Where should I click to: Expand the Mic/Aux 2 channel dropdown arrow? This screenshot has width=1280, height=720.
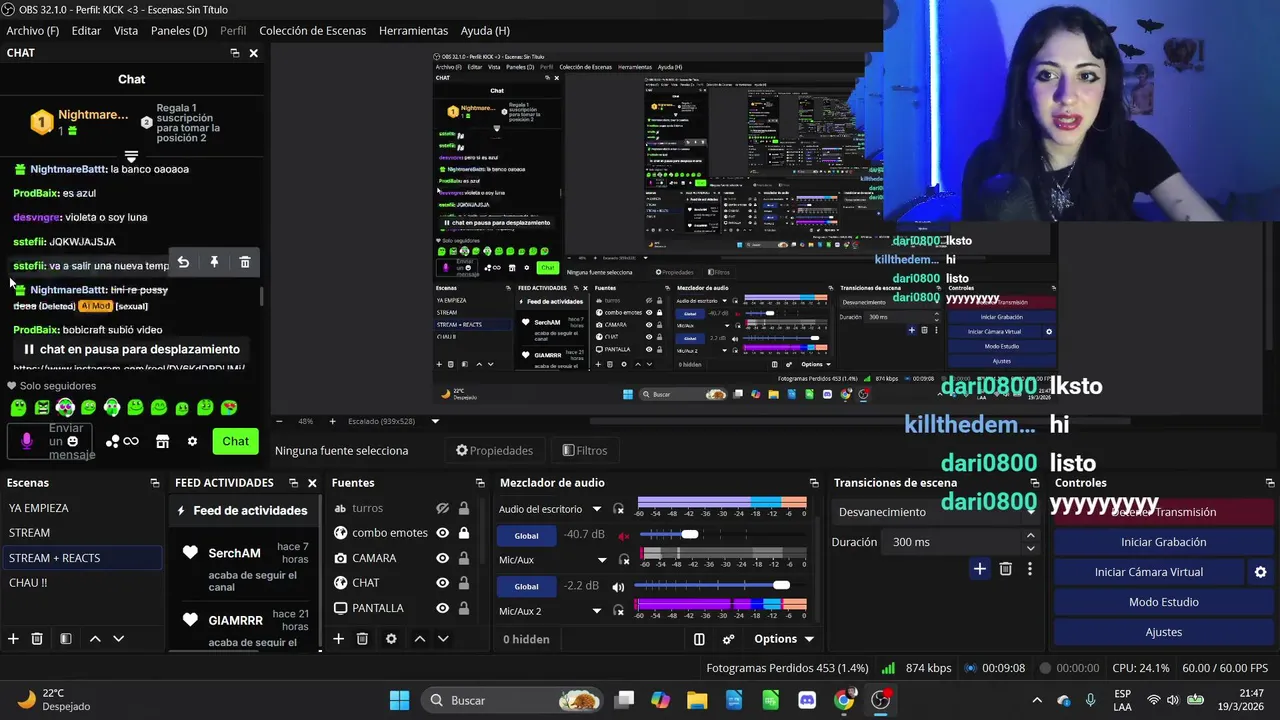[597, 611]
